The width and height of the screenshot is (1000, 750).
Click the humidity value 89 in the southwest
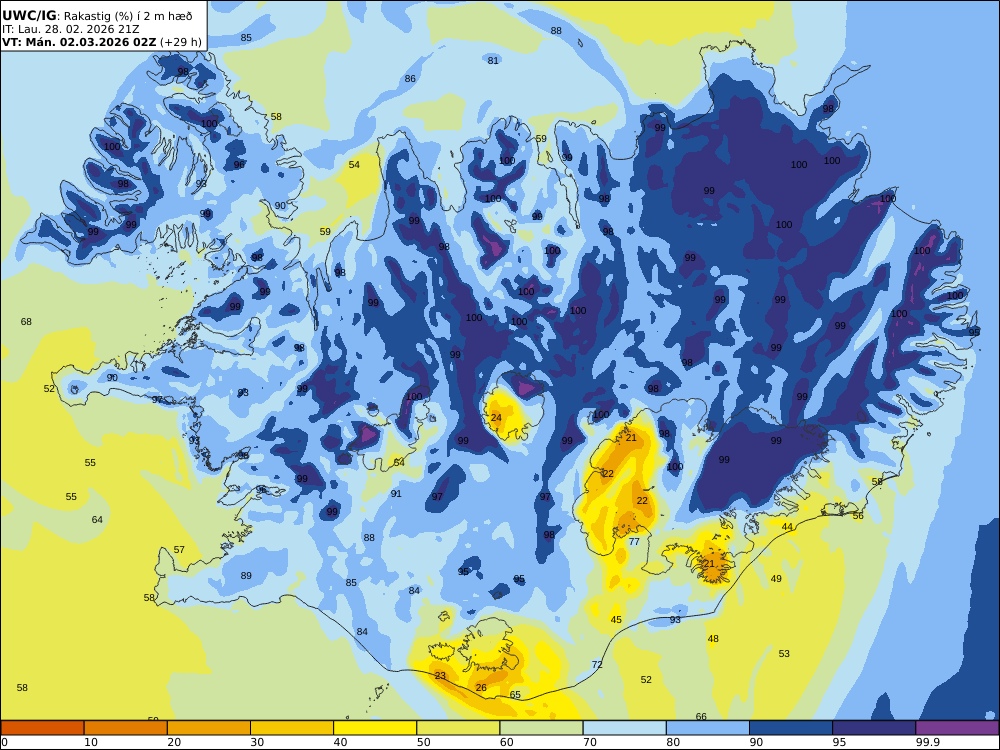pos(246,576)
